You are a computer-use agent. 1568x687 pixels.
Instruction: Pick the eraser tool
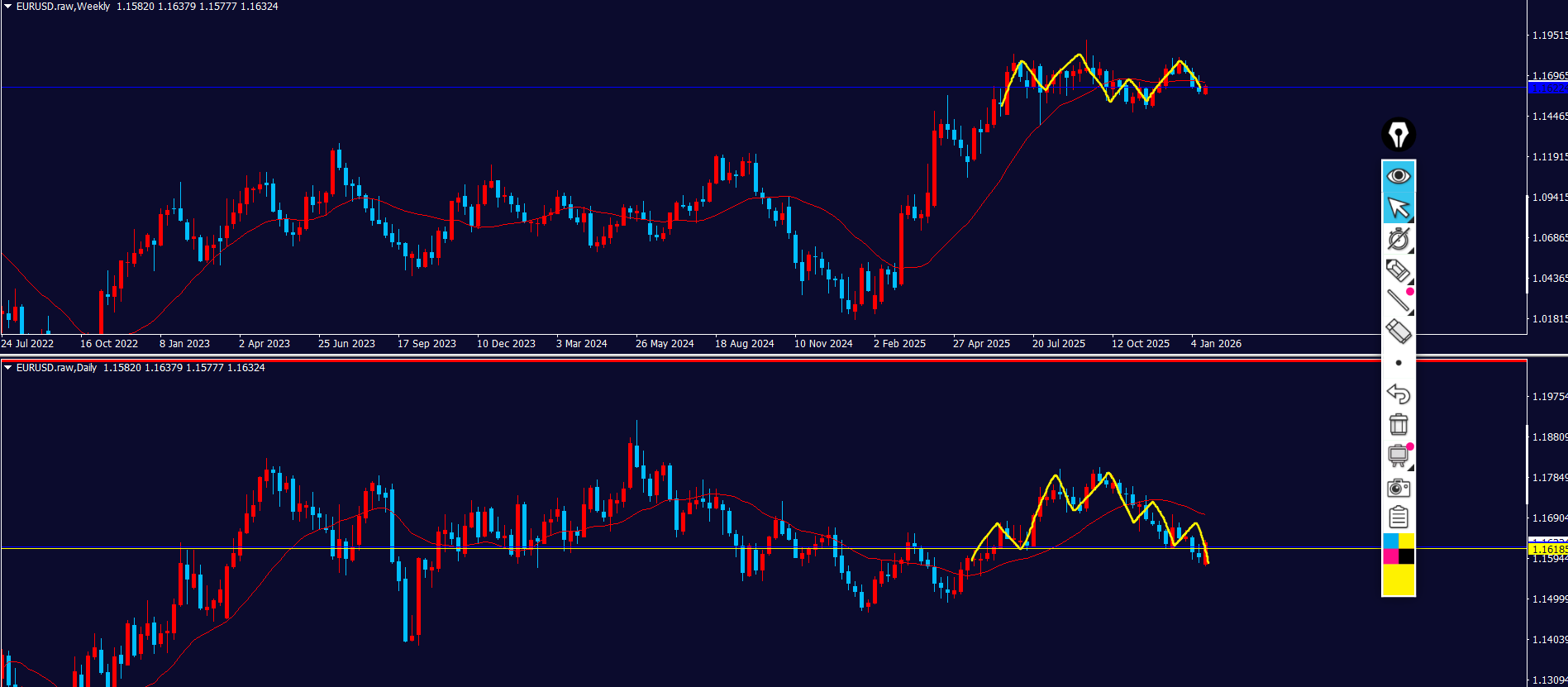(1398, 332)
